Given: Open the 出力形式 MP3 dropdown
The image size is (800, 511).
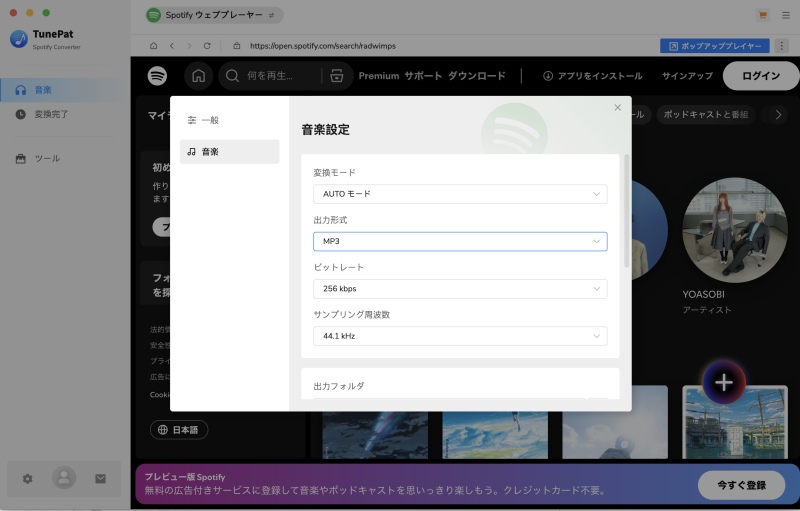Looking at the screenshot, I should click(x=460, y=241).
